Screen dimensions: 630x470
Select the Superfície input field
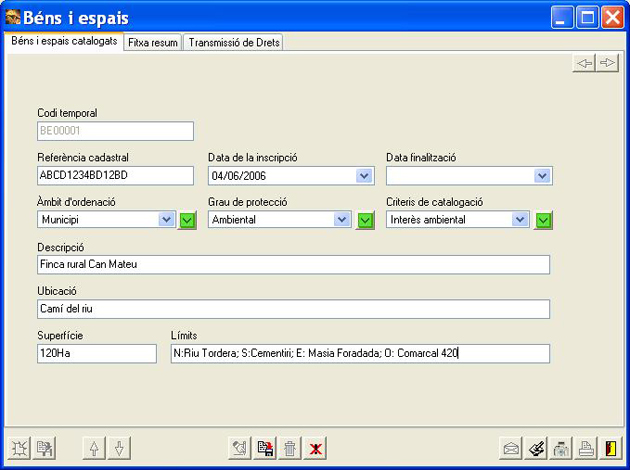coord(97,353)
